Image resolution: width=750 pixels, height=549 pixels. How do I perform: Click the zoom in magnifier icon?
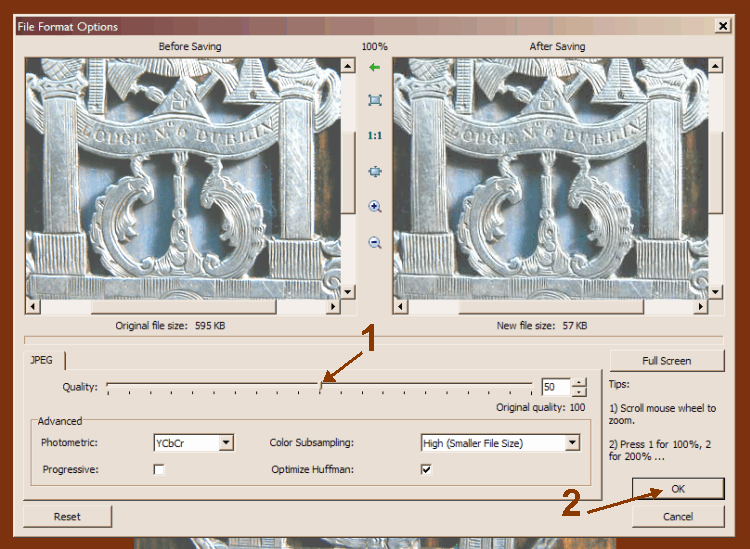(x=375, y=207)
